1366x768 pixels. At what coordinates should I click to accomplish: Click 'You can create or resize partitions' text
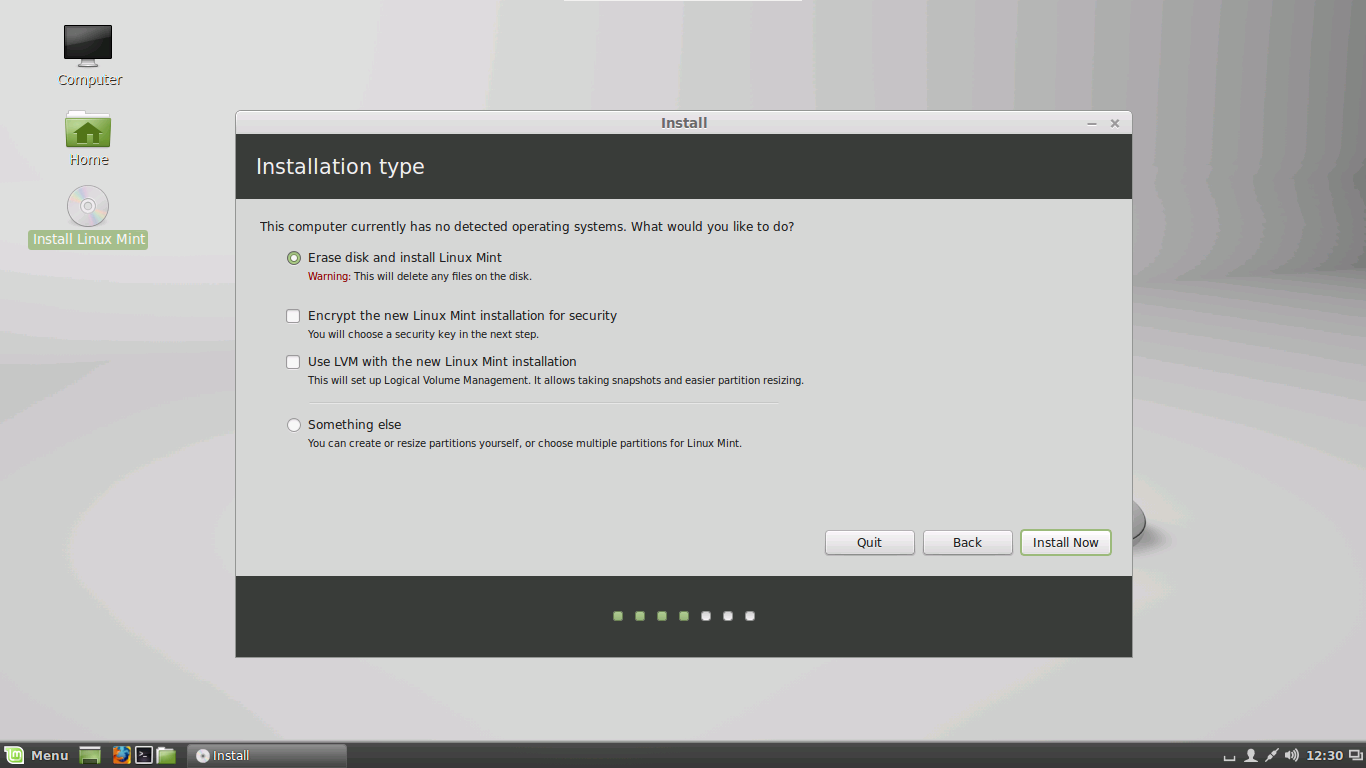tap(525, 443)
